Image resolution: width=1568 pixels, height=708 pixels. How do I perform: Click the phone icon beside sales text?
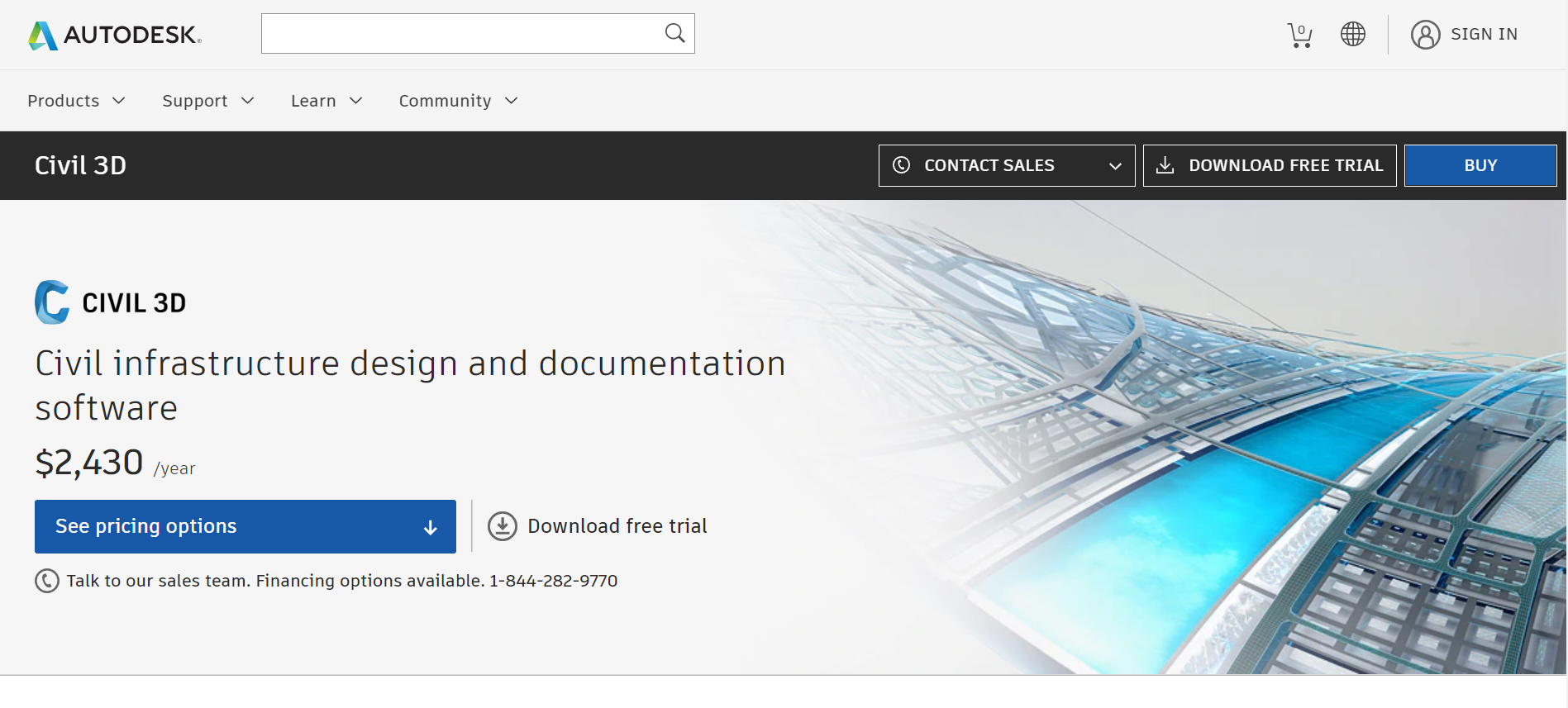pos(47,581)
